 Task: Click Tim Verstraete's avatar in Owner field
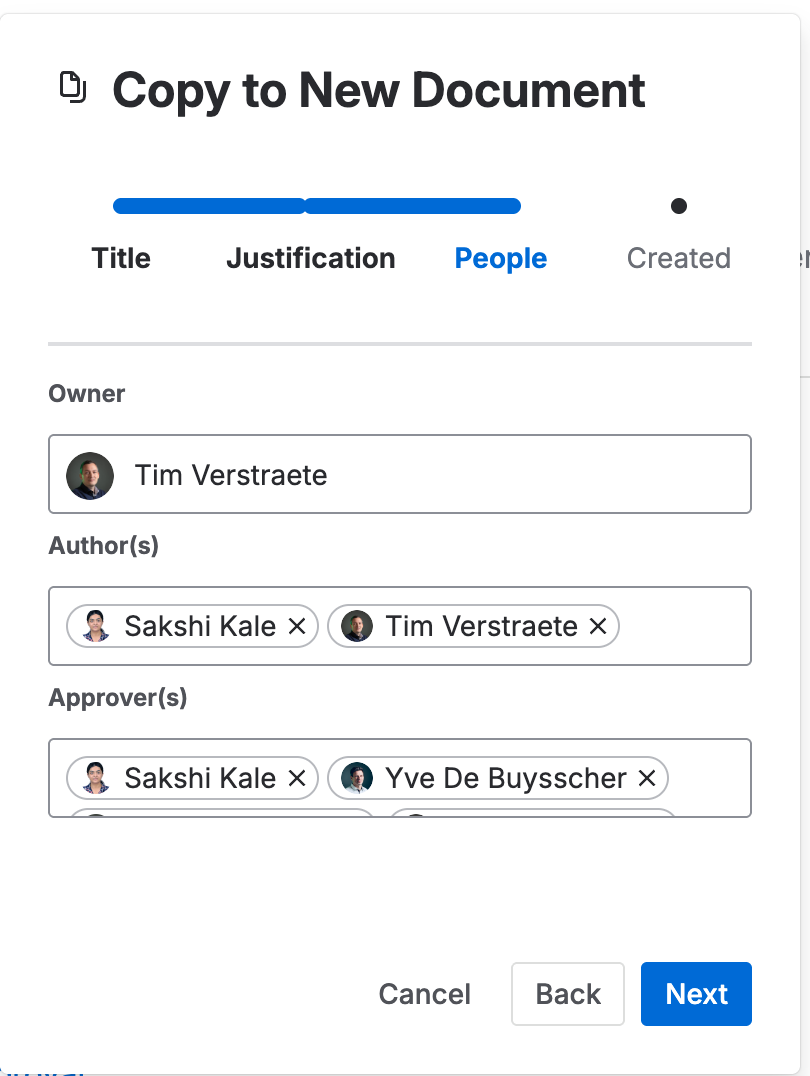pyautogui.click(x=90, y=475)
